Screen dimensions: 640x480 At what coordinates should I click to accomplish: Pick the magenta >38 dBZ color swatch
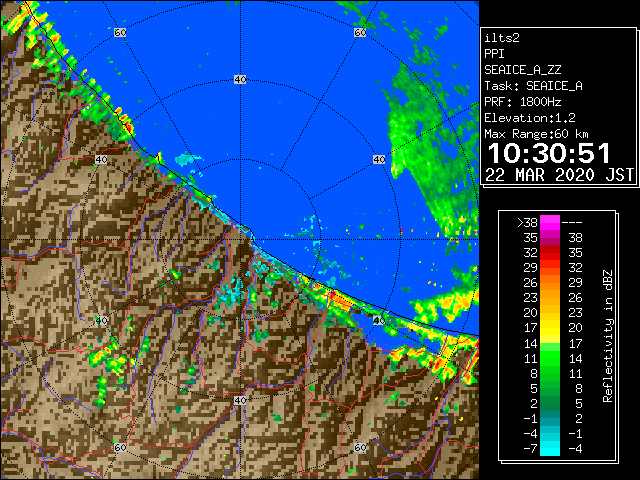(x=550, y=222)
